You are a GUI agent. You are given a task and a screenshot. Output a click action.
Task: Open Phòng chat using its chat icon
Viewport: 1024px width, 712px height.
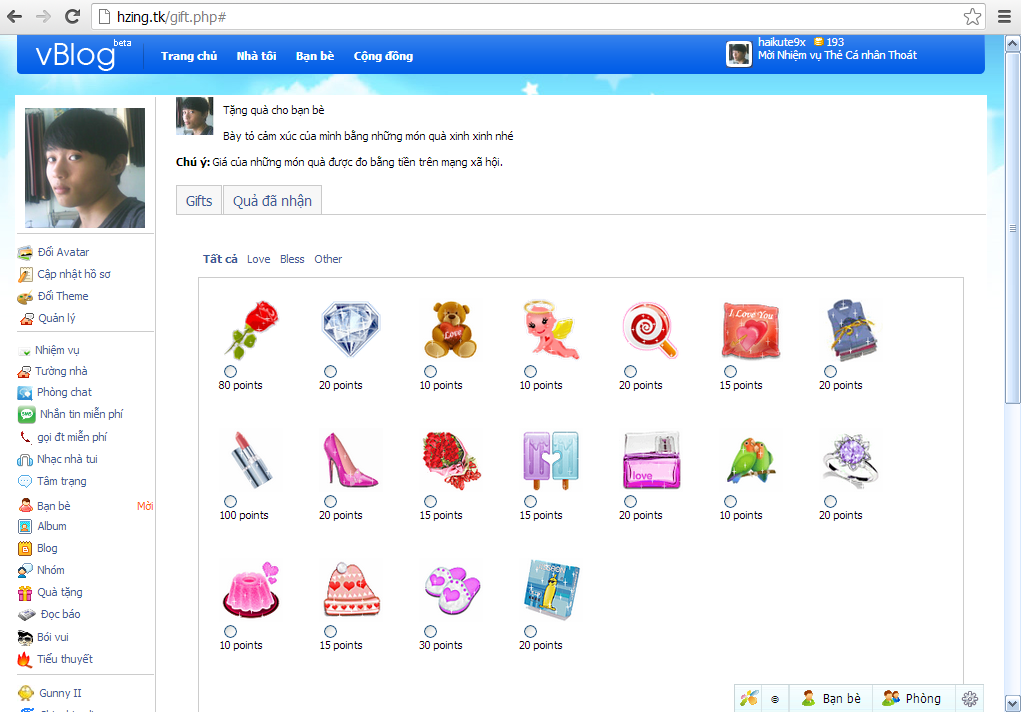pyautogui.click(x=25, y=393)
